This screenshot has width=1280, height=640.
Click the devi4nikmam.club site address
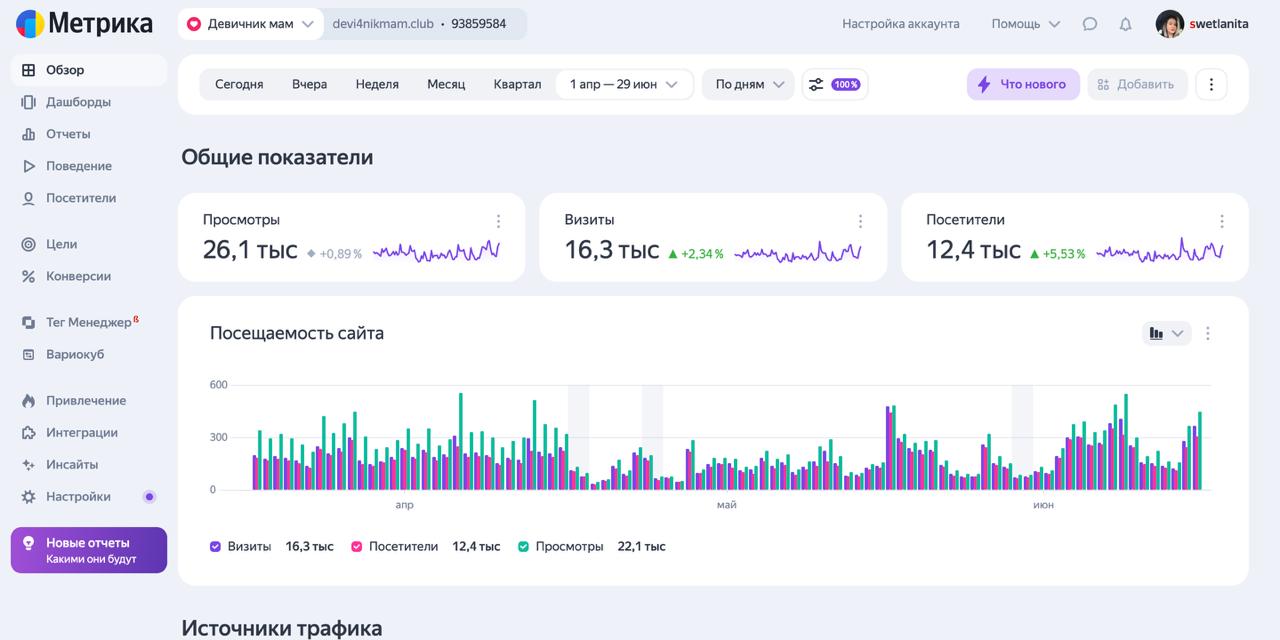pyautogui.click(x=383, y=24)
